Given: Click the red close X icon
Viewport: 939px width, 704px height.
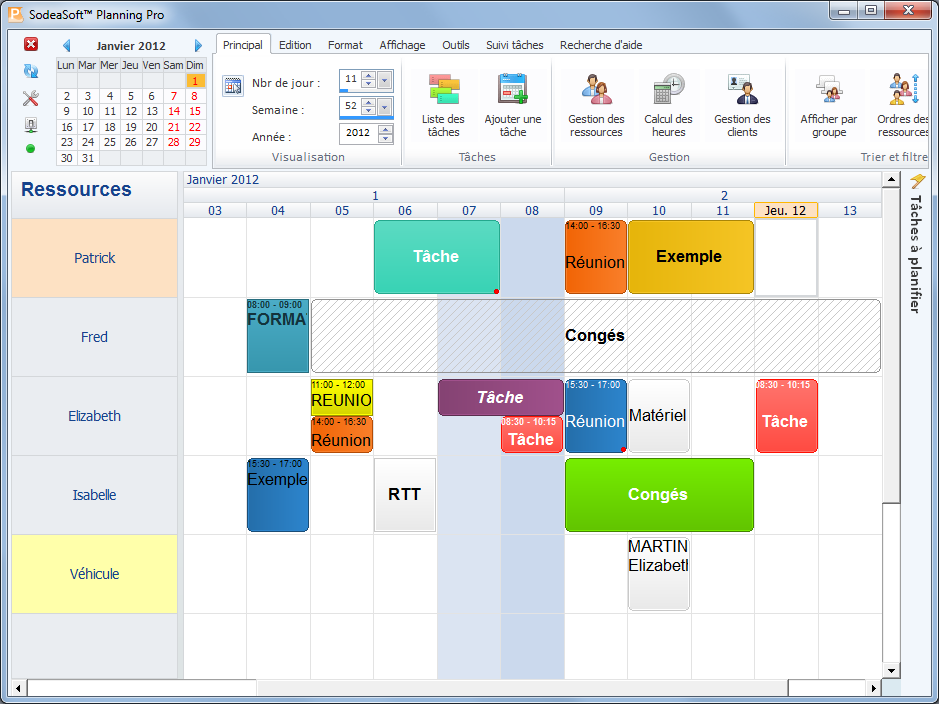Looking at the screenshot, I should (31, 44).
